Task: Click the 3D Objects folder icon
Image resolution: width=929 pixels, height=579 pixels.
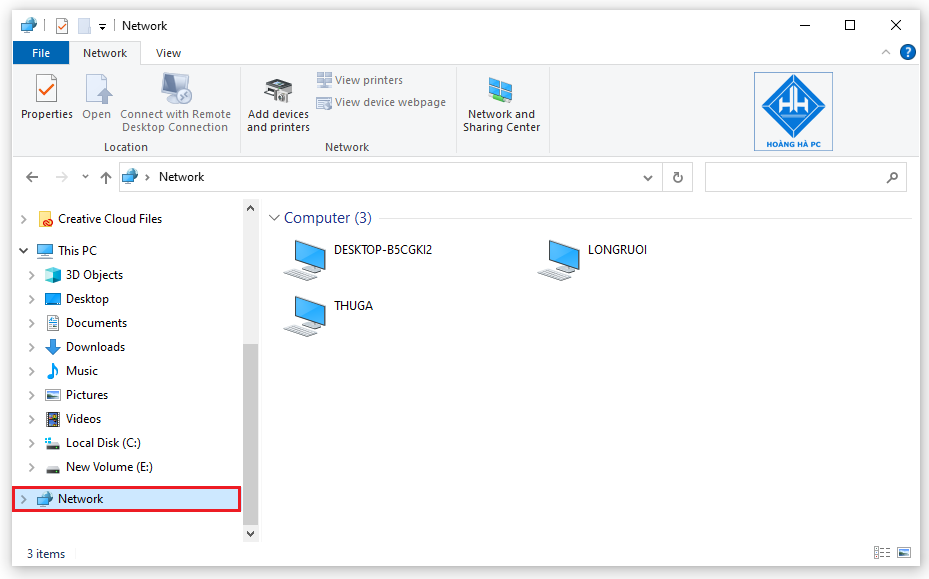Action: [x=53, y=275]
